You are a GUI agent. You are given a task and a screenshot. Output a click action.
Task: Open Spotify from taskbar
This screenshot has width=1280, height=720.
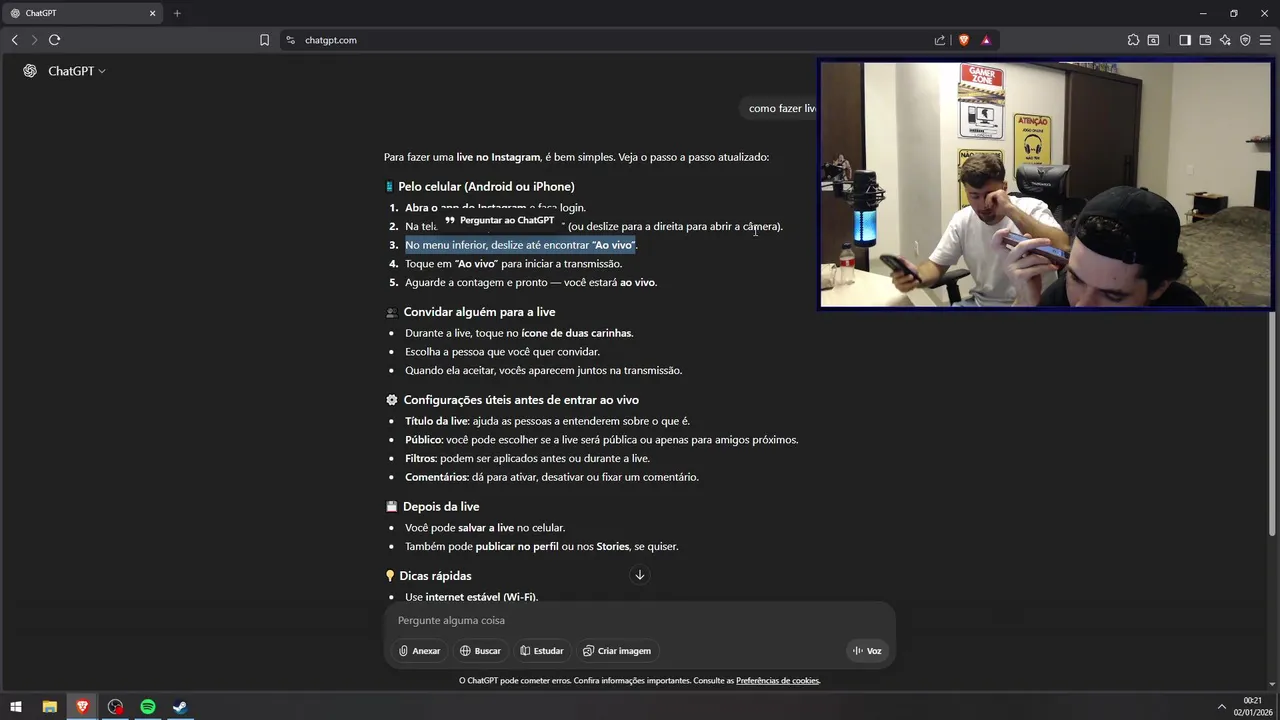click(x=148, y=707)
